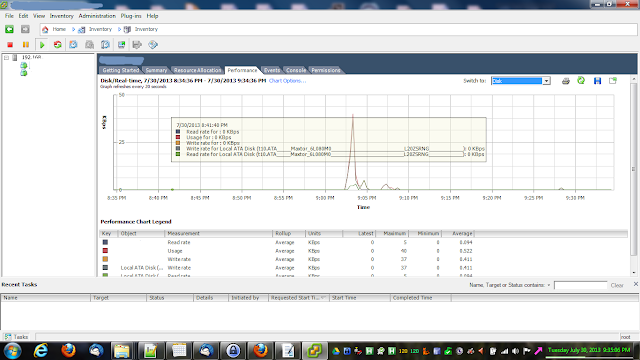Click the Home icon in the navigation bar
Image resolution: width=640 pixels, height=360 pixels.
pos(45,29)
